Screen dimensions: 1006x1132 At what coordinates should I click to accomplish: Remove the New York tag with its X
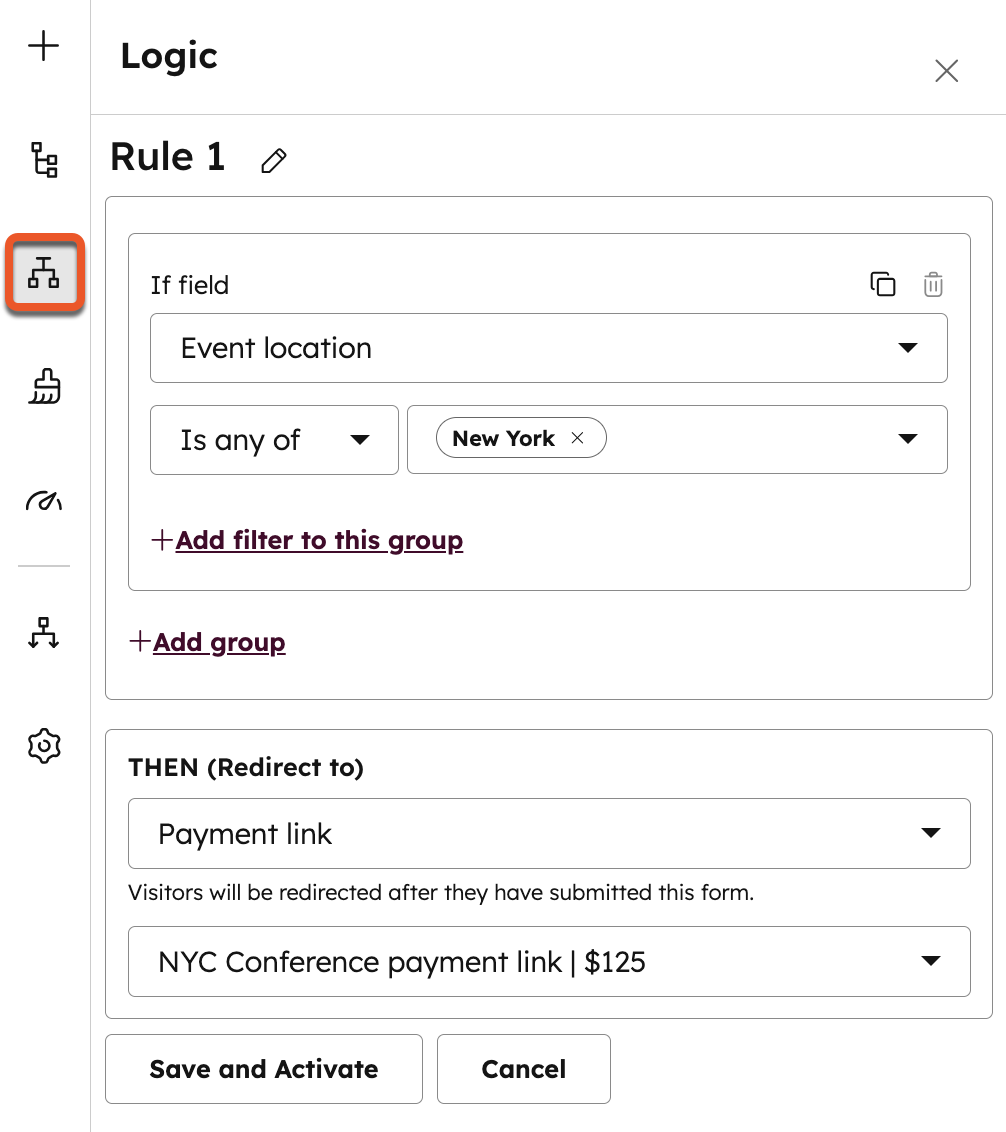click(x=577, y=438)
